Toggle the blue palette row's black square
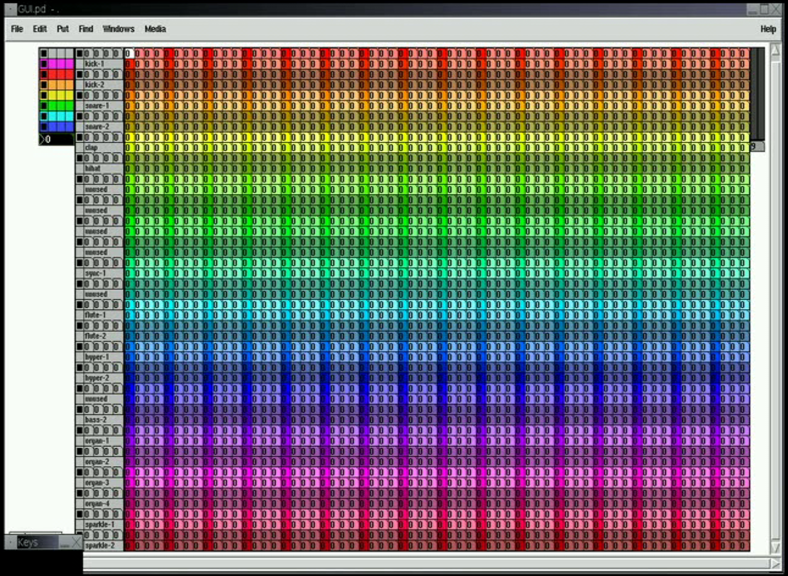Viewport: 788px width, 576px height. 44,127
